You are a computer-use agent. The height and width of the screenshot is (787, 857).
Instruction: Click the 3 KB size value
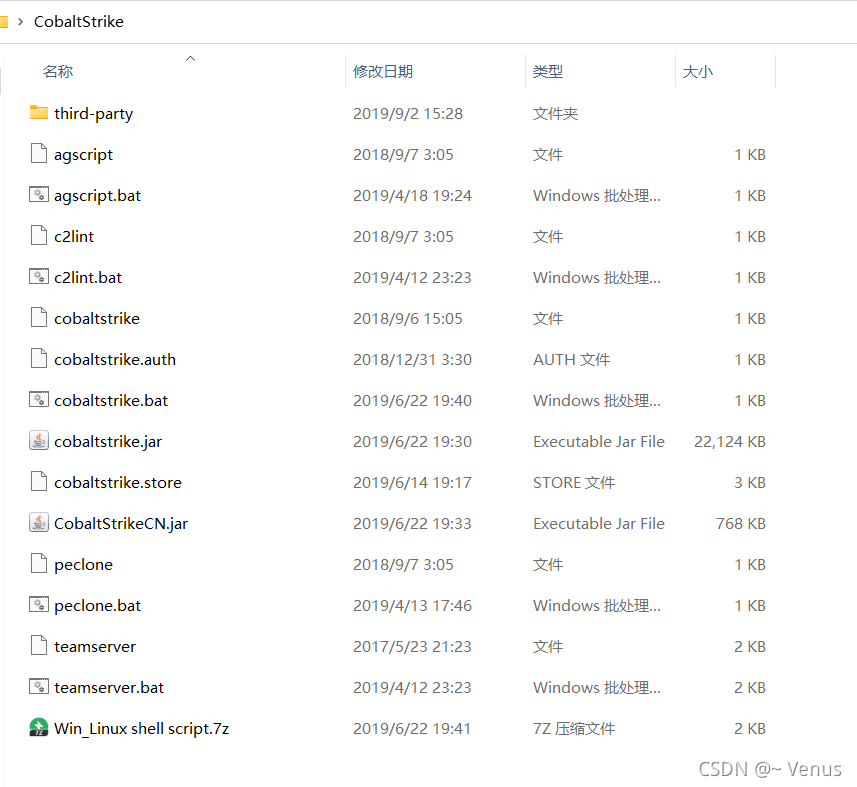pos(749,483)
